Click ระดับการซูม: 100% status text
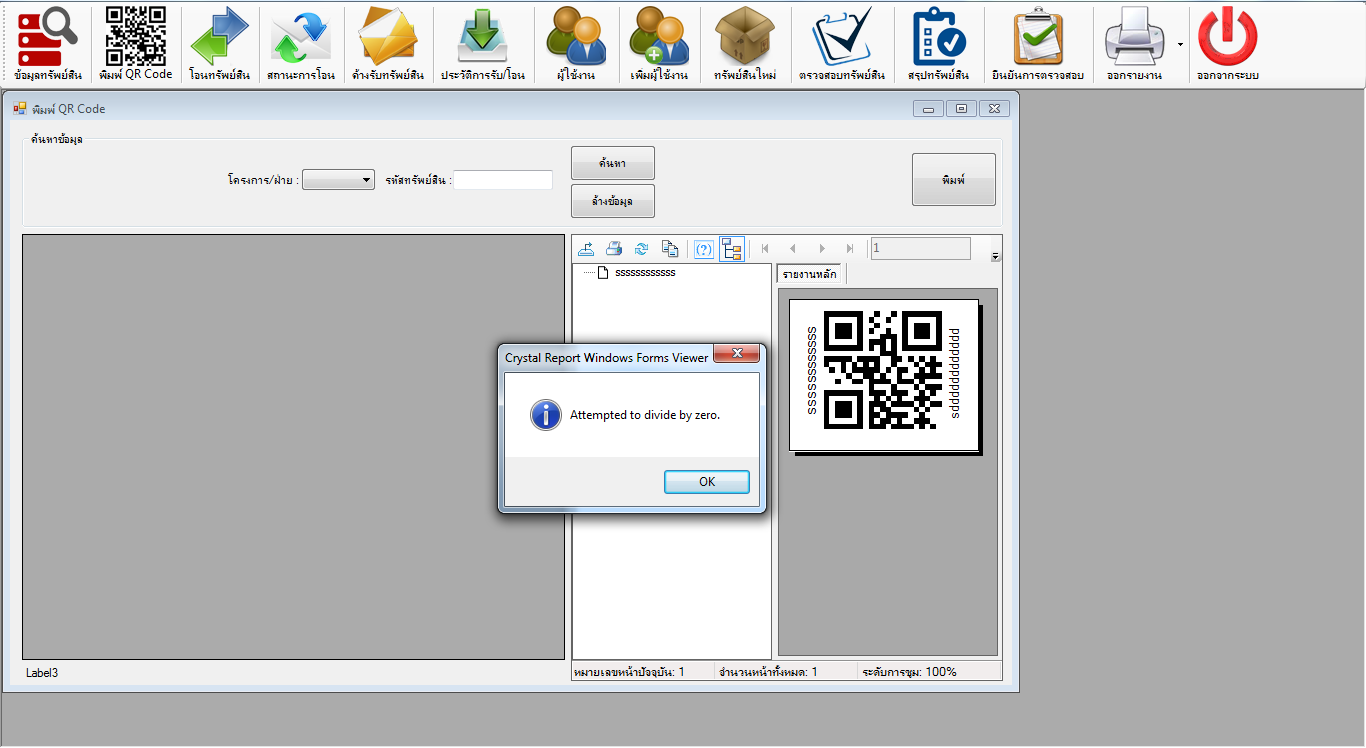The height and width of the screenshot is (748, 1366). coord(909,672)
